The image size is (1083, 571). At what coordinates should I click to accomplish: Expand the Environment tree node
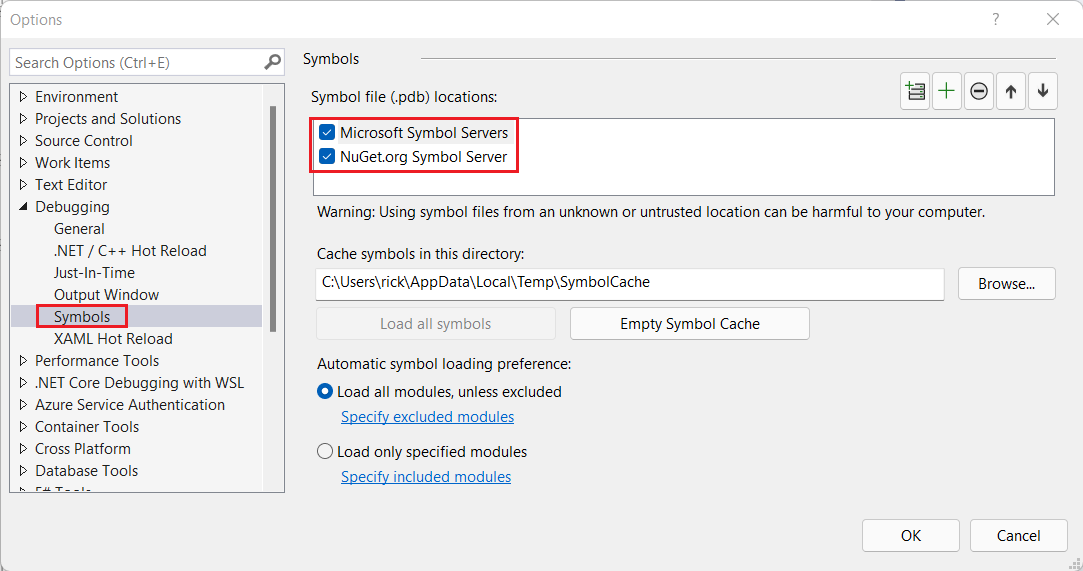click(23, 97)
